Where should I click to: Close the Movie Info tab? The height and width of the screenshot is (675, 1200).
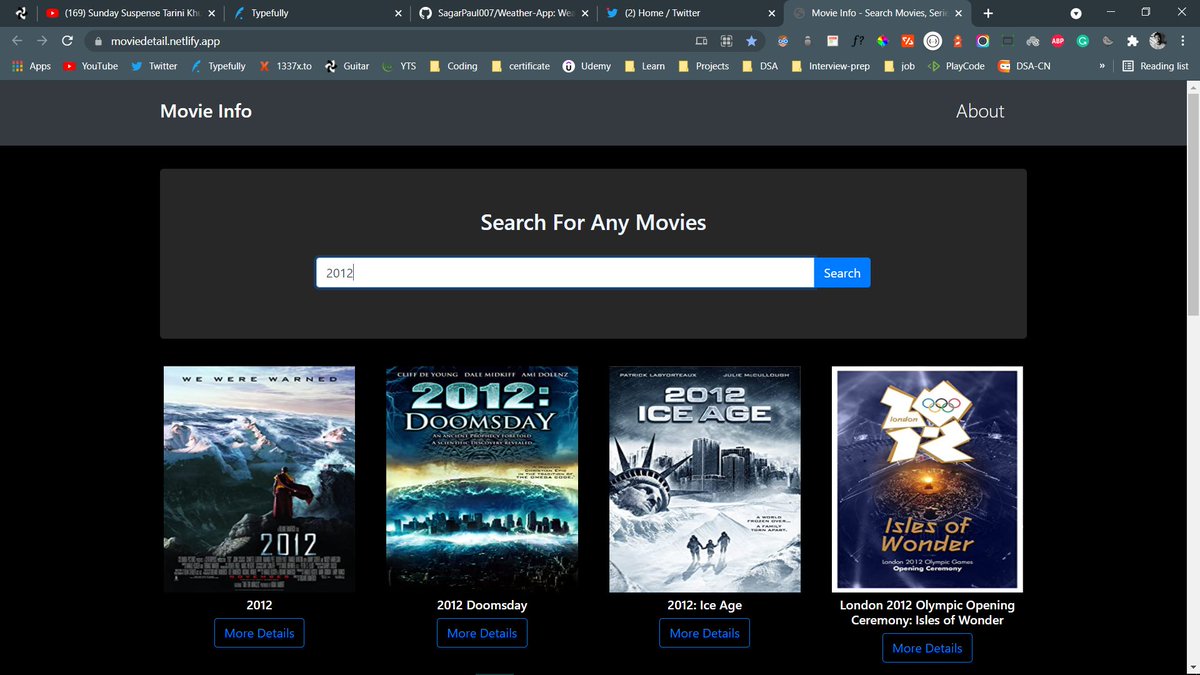click(959, 13)
